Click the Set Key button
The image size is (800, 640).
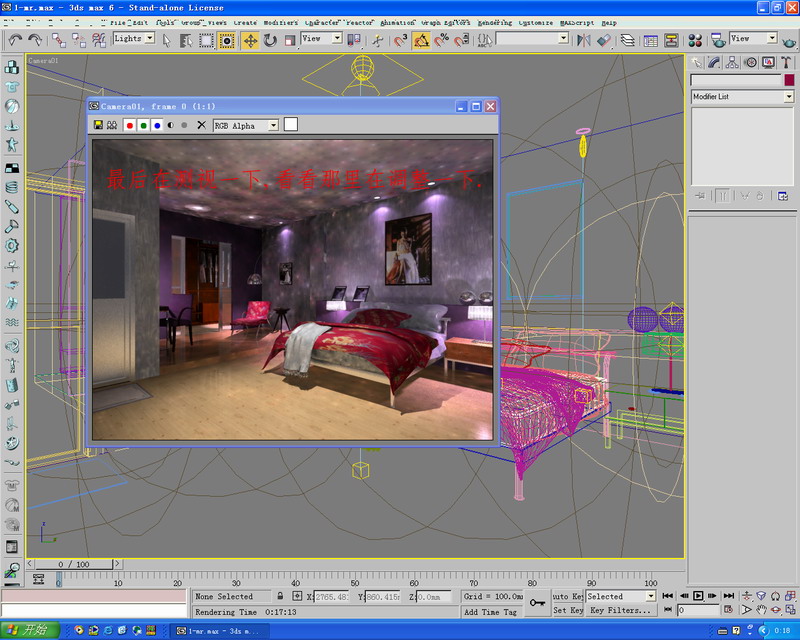568,610
